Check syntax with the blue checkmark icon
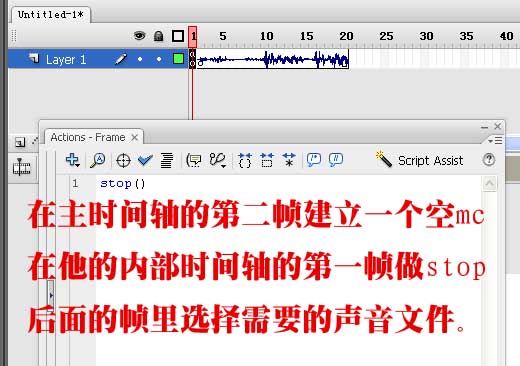The height and width of the screenshot is (366, 520). (x=145, y=161)
